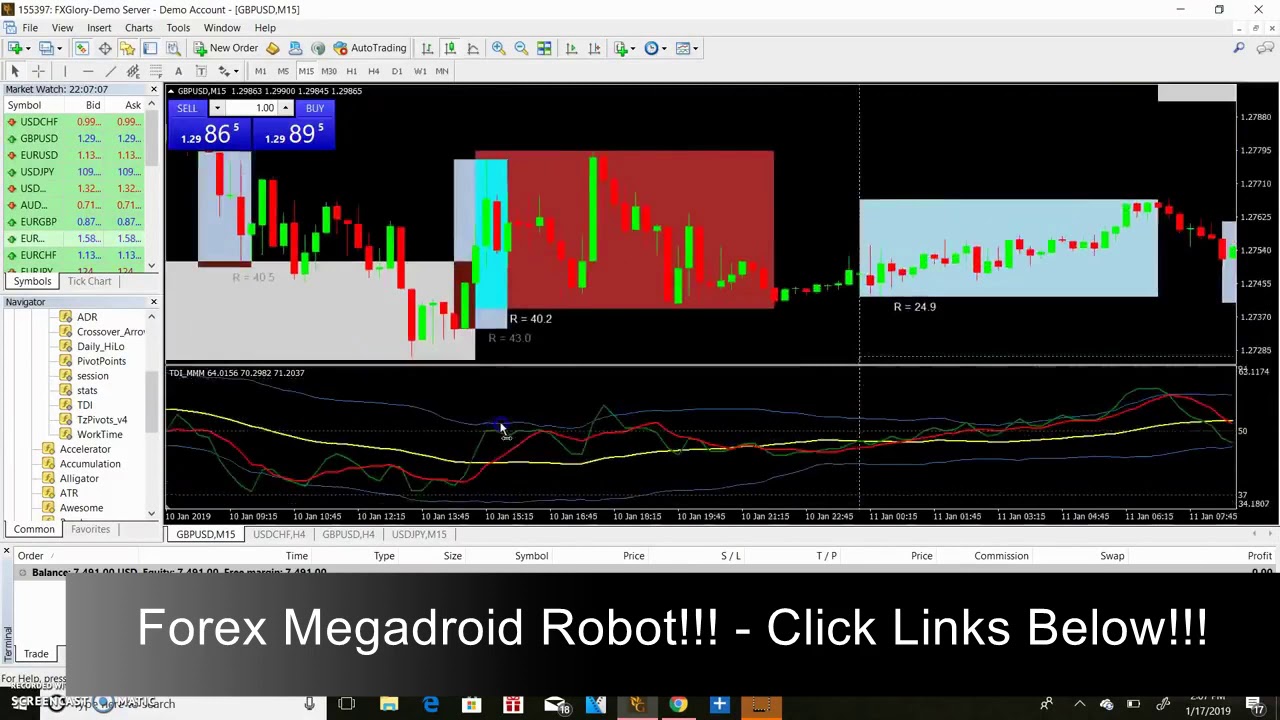Open the Terminal Trade tab
The height and width of the screenshot is (720, 1280).
(x=36, y=654)
